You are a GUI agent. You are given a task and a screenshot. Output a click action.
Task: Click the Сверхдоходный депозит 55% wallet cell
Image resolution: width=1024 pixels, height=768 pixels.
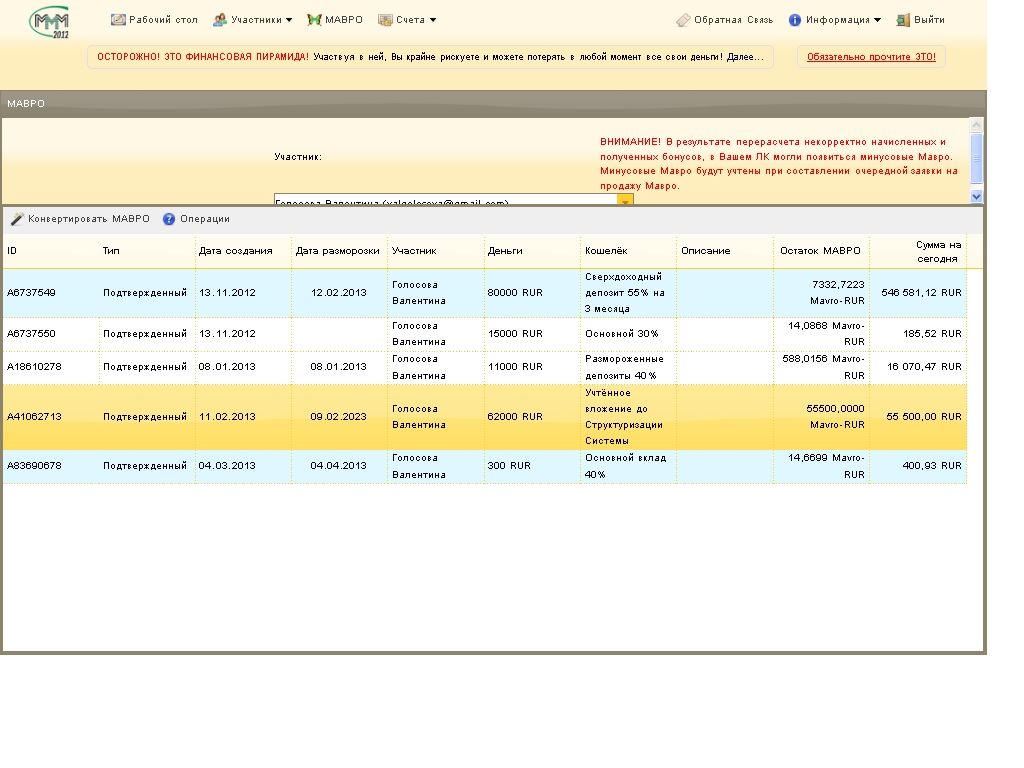[x=628, y=293]
